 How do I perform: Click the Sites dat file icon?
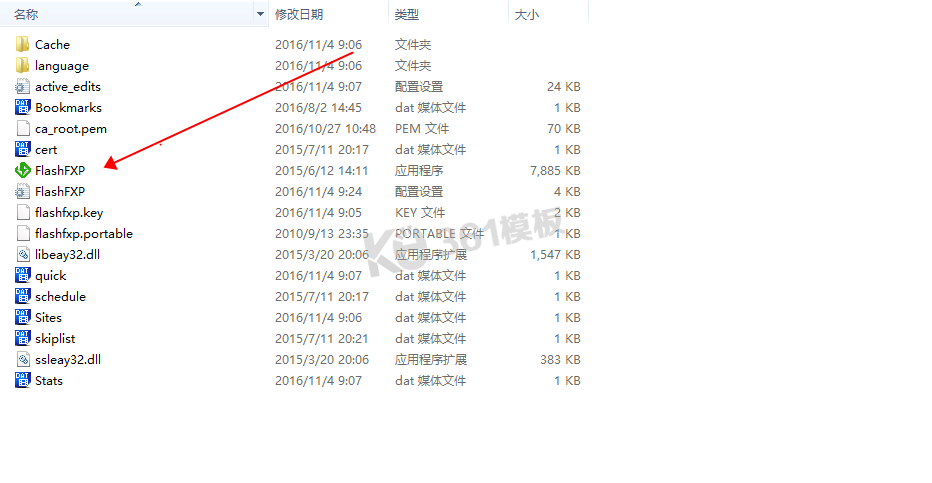23,317
